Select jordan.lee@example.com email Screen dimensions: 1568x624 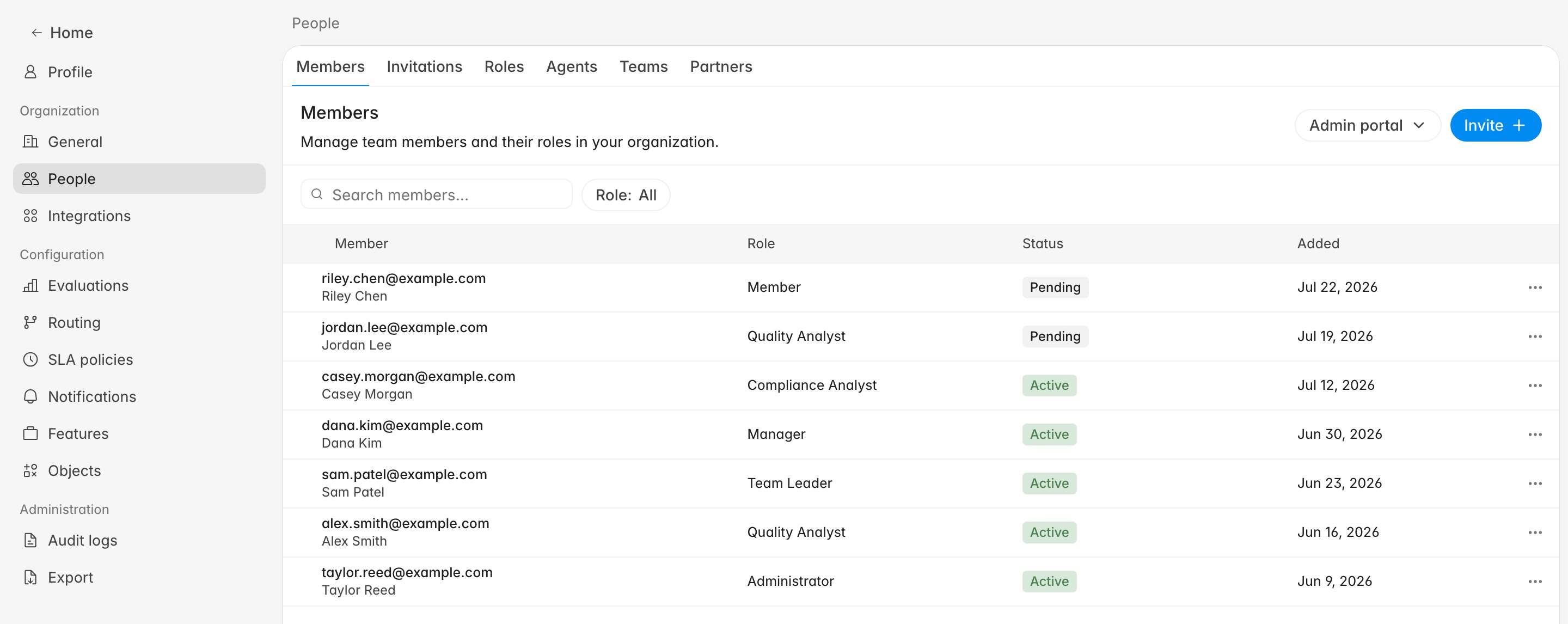pos(404,328)
